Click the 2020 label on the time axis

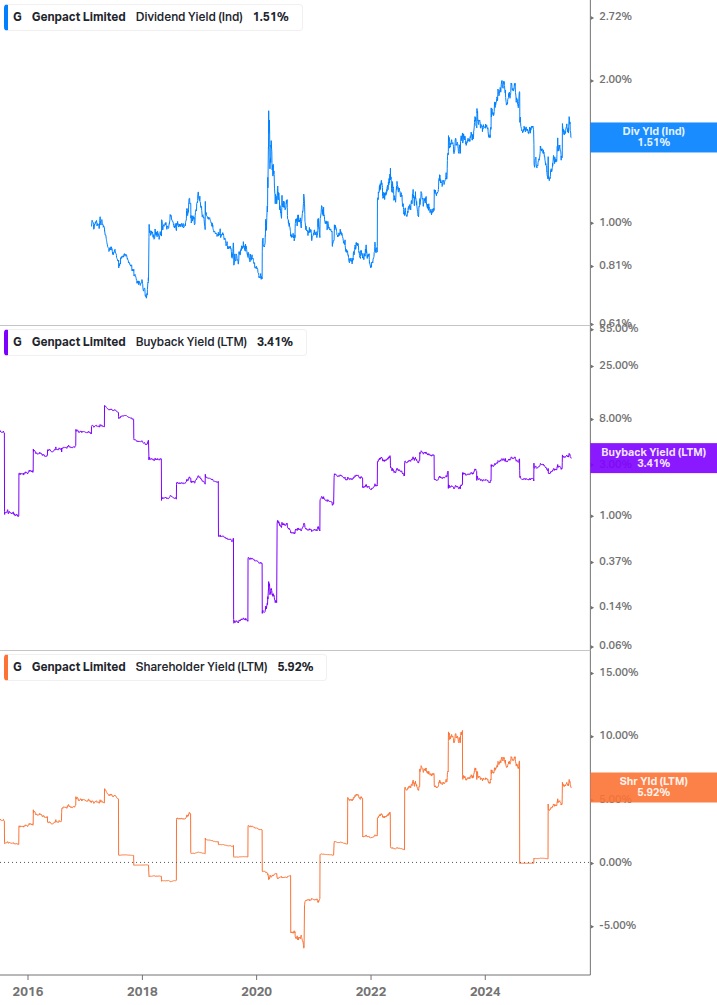coord(256,992)
